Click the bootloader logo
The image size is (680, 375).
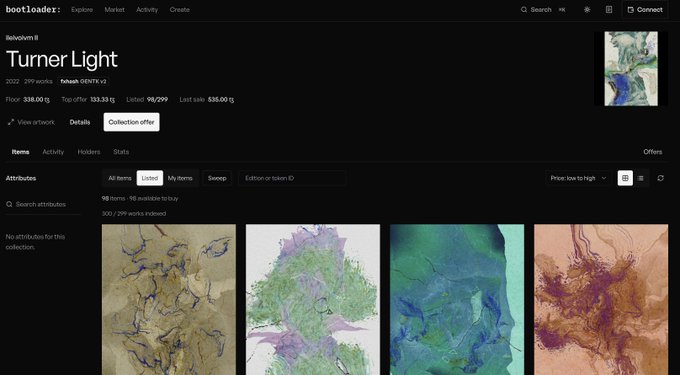(33, 10)
